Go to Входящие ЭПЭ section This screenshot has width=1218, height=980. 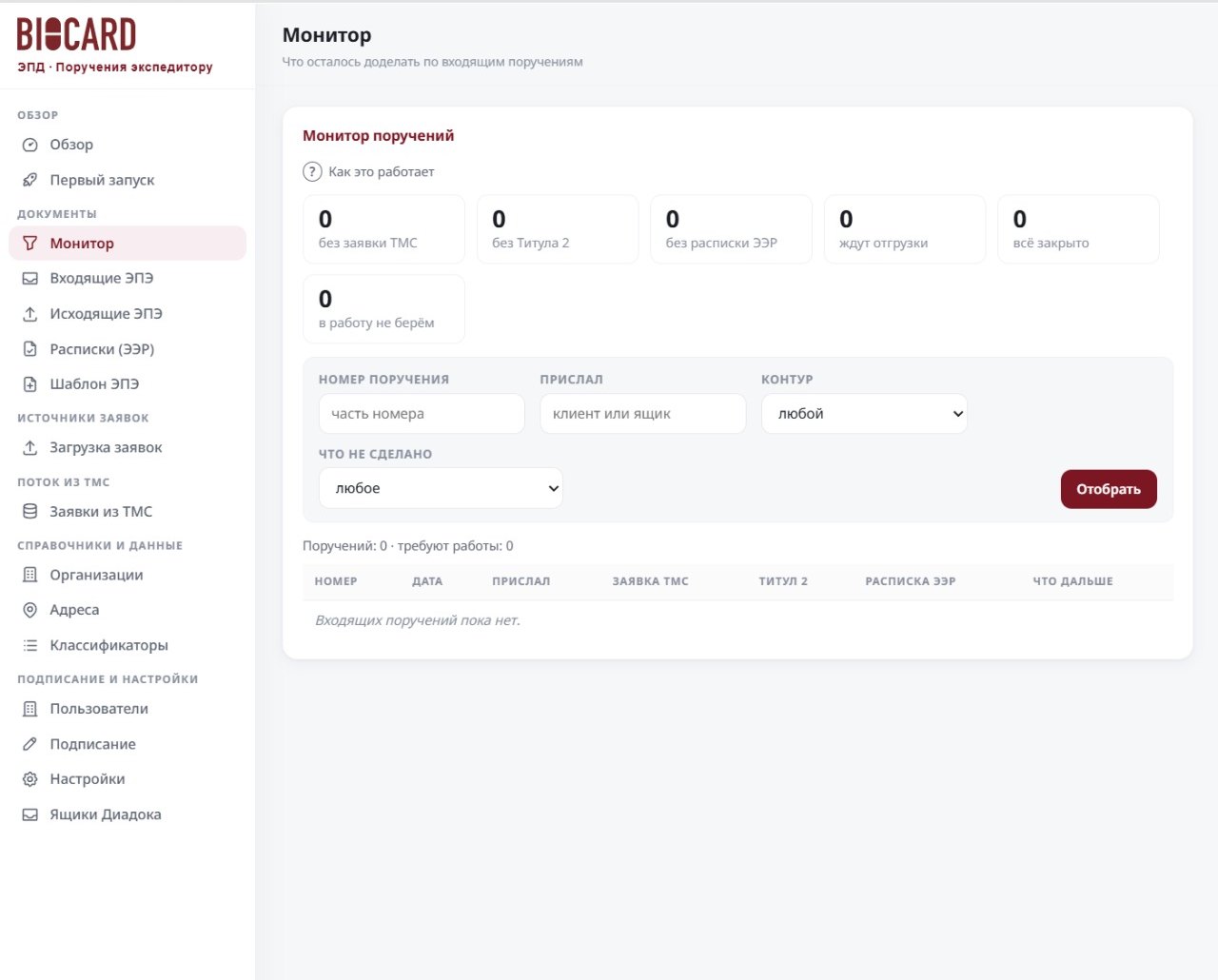tap(128, 279)
